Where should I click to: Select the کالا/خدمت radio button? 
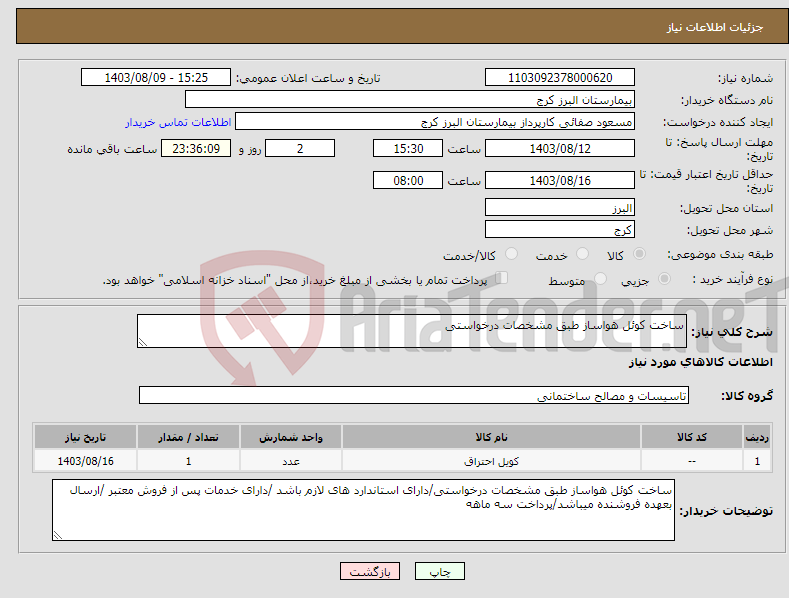tap(511, 254)
